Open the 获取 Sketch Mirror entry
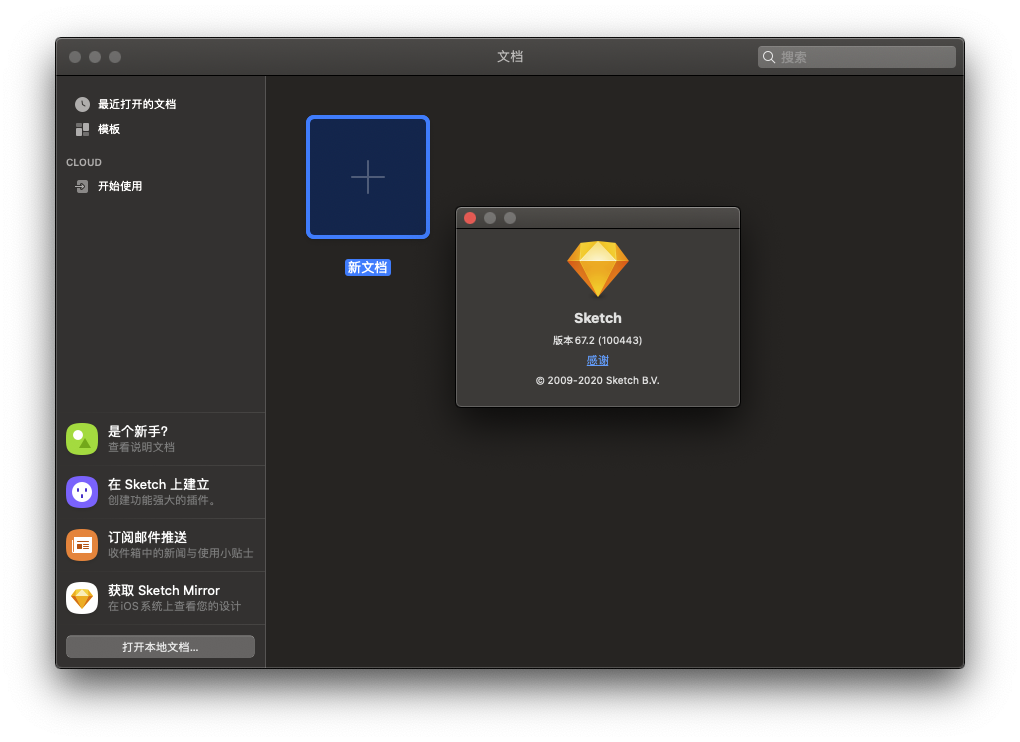 click(x=161, y=598)
